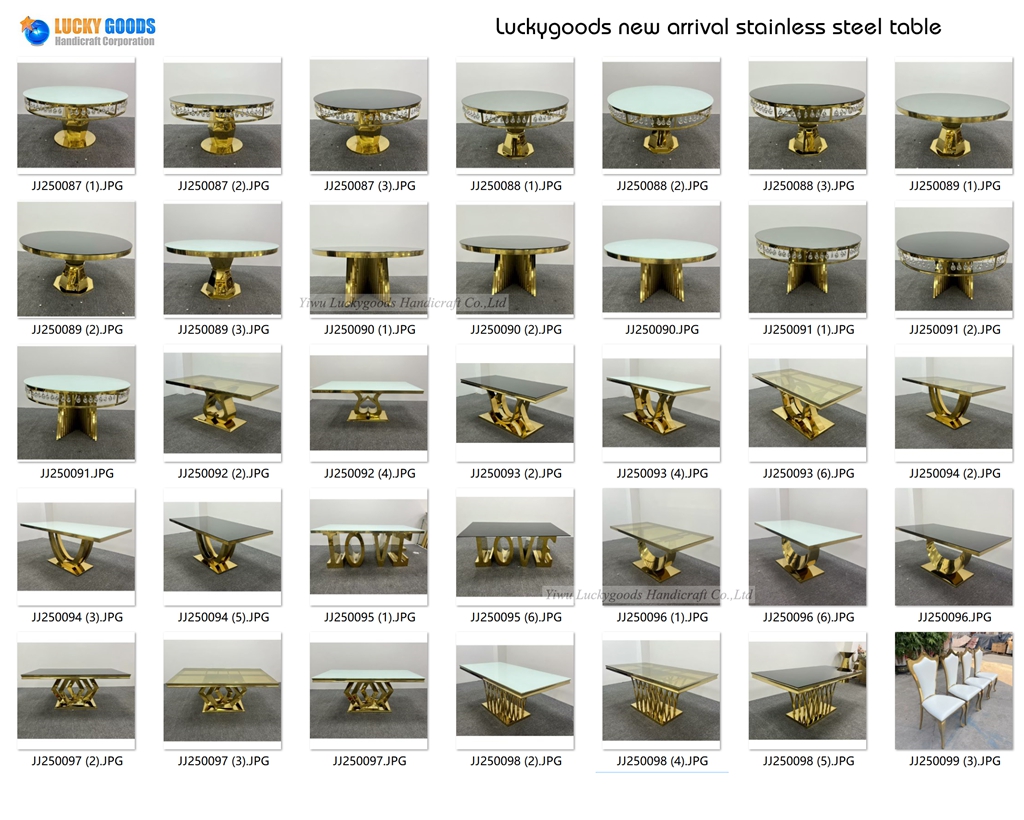This screenshot has height=820, width=1024.
Task: Click the JJ250094 (3).JPG thumbnail
Action: [x=76, y=549]
